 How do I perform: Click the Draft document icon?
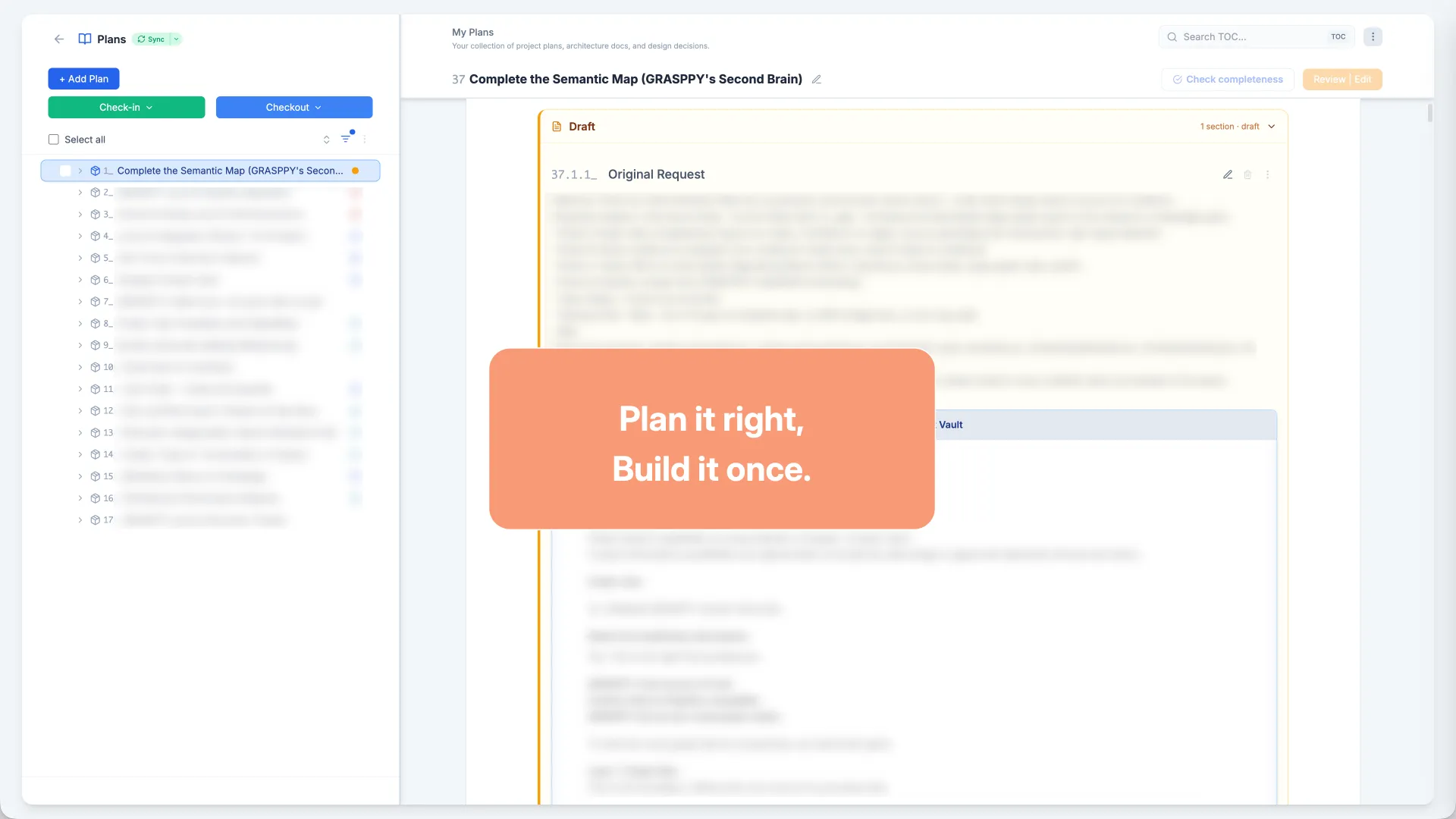557,127
